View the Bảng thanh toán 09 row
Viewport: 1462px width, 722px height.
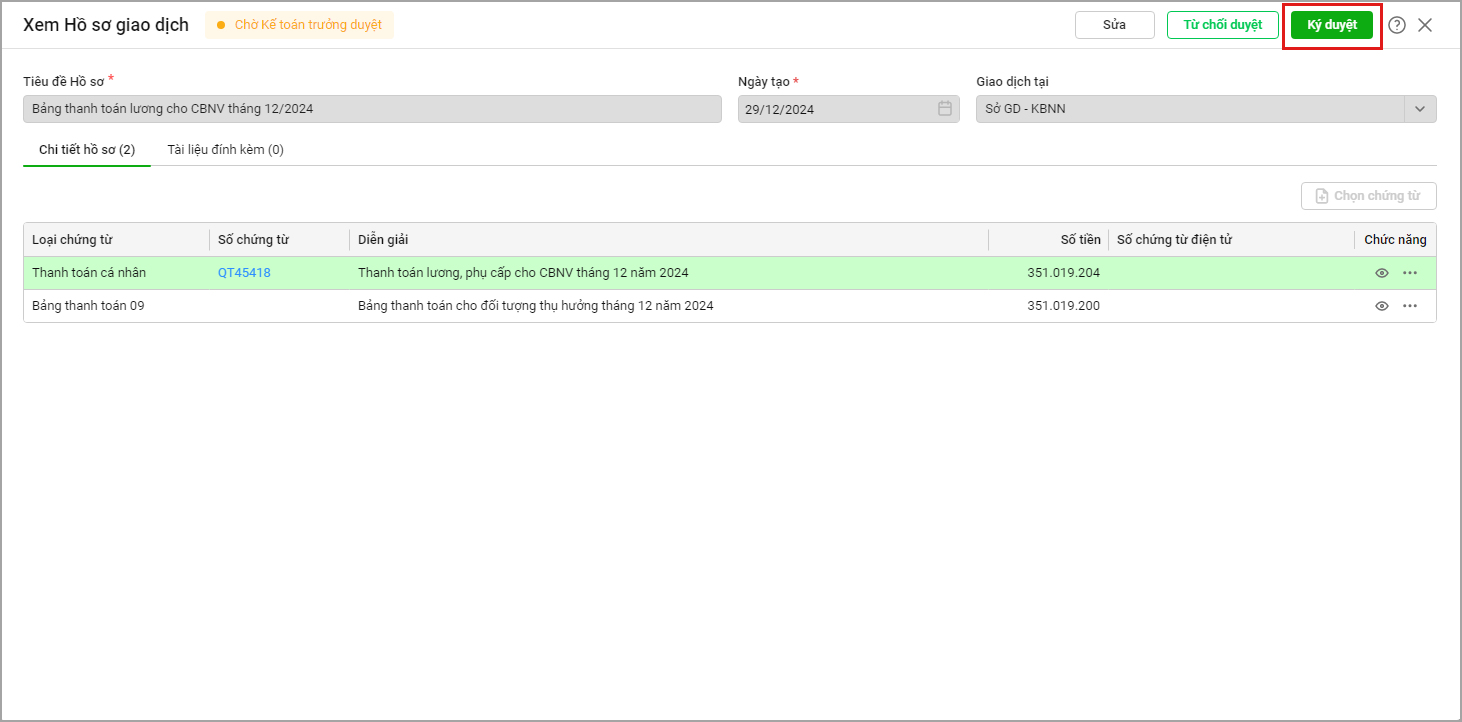point(1382,306)
